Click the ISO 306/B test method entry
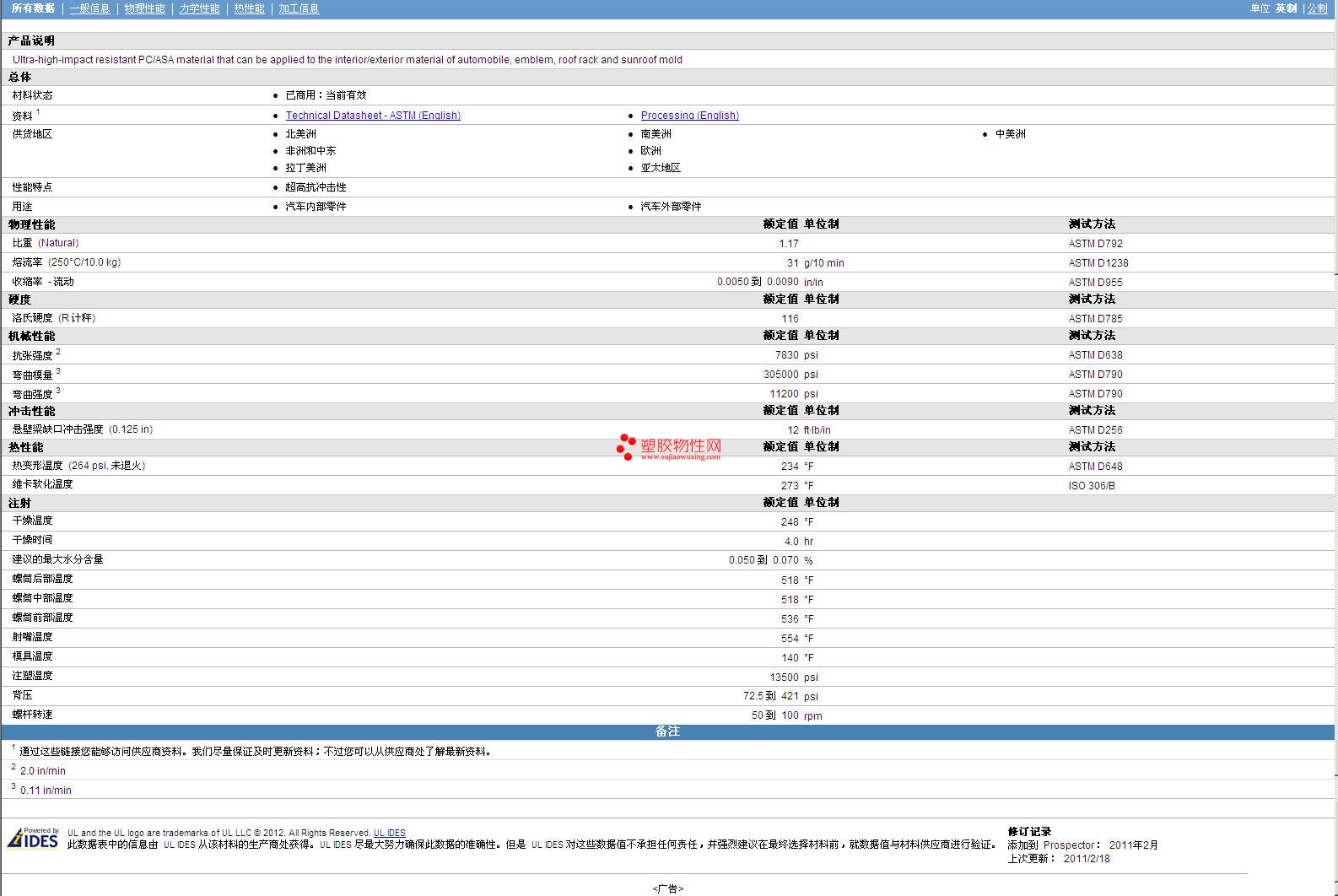Screen dimensions: 1338x896 [1091, 486]
